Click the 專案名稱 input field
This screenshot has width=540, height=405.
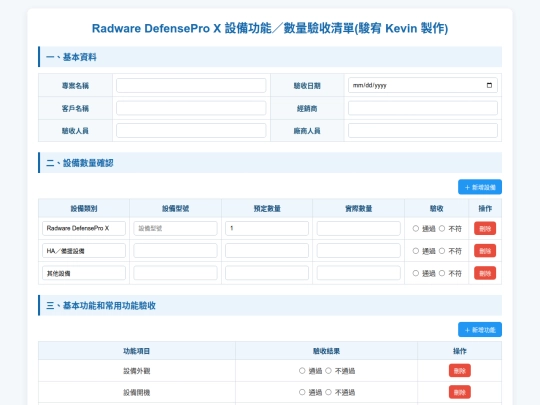click(x=191, y=85)
